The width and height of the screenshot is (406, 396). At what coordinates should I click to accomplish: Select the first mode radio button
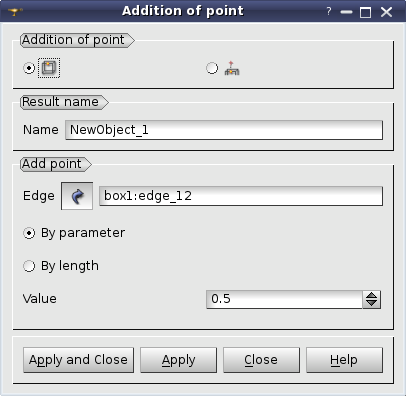coord(29,68)
